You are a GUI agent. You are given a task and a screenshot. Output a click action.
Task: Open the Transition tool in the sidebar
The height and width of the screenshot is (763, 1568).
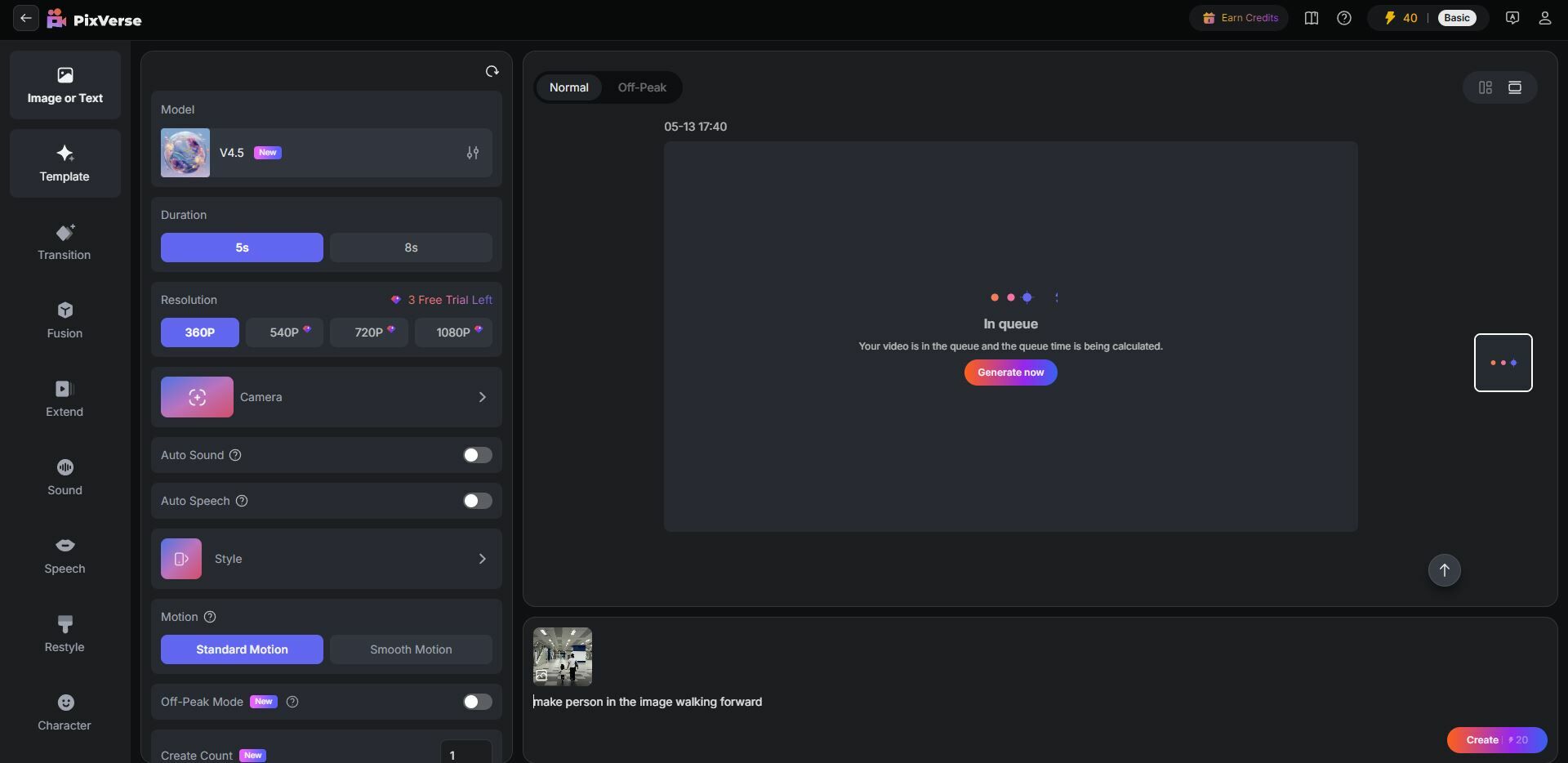pos(65,242)
